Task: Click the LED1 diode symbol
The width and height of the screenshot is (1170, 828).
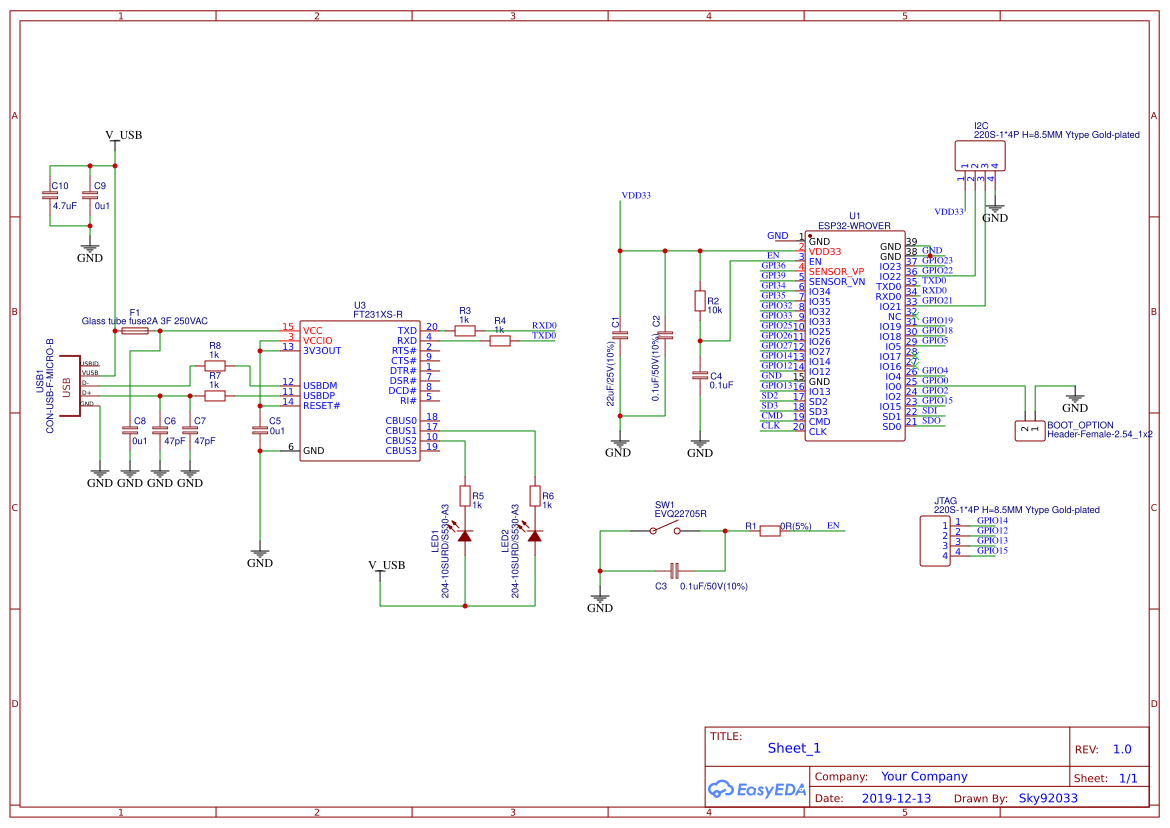Action: tap(463, 535)
